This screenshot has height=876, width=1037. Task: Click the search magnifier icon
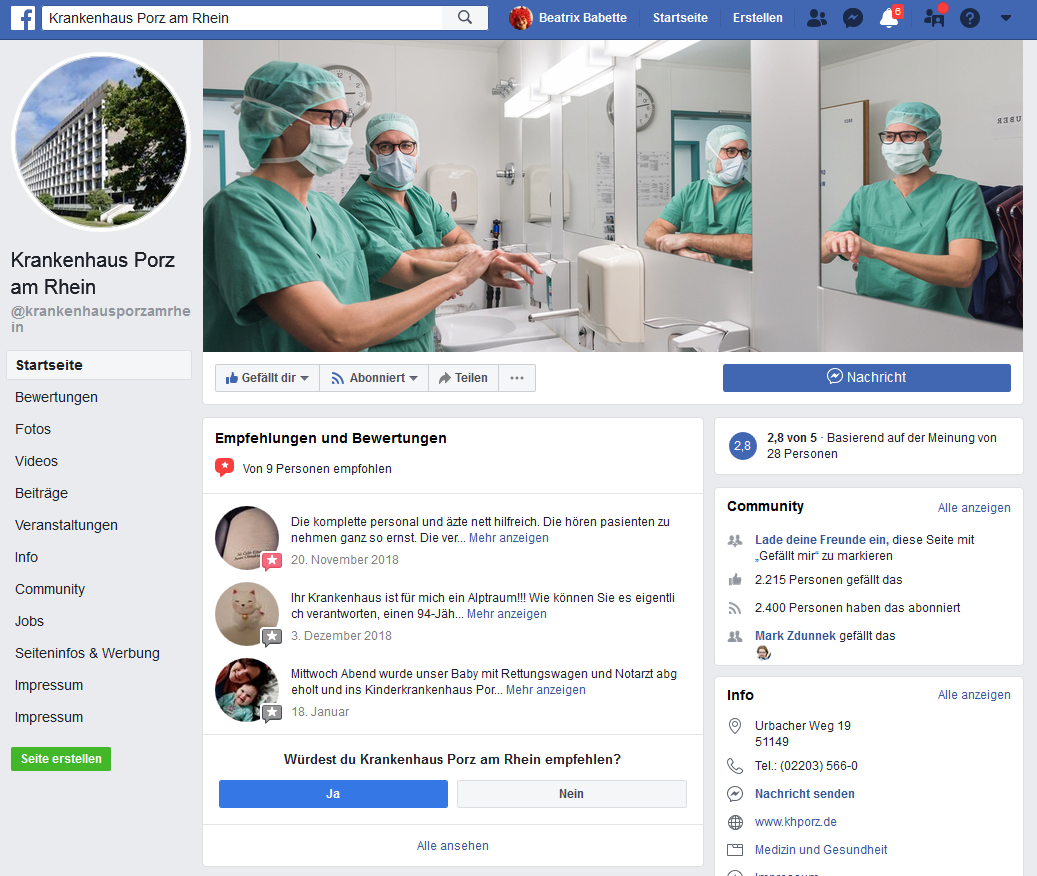tap(465, 18)
